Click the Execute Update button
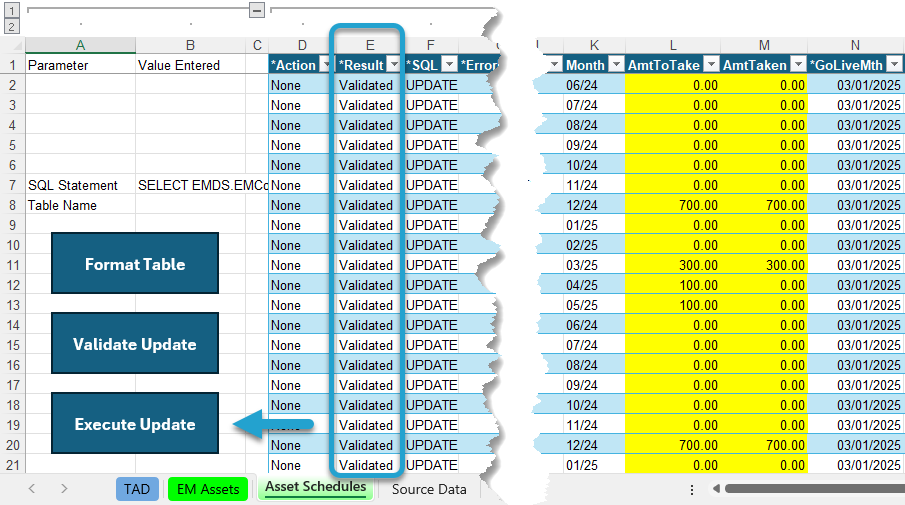905x505 pixels. click(x=135, y=424)
